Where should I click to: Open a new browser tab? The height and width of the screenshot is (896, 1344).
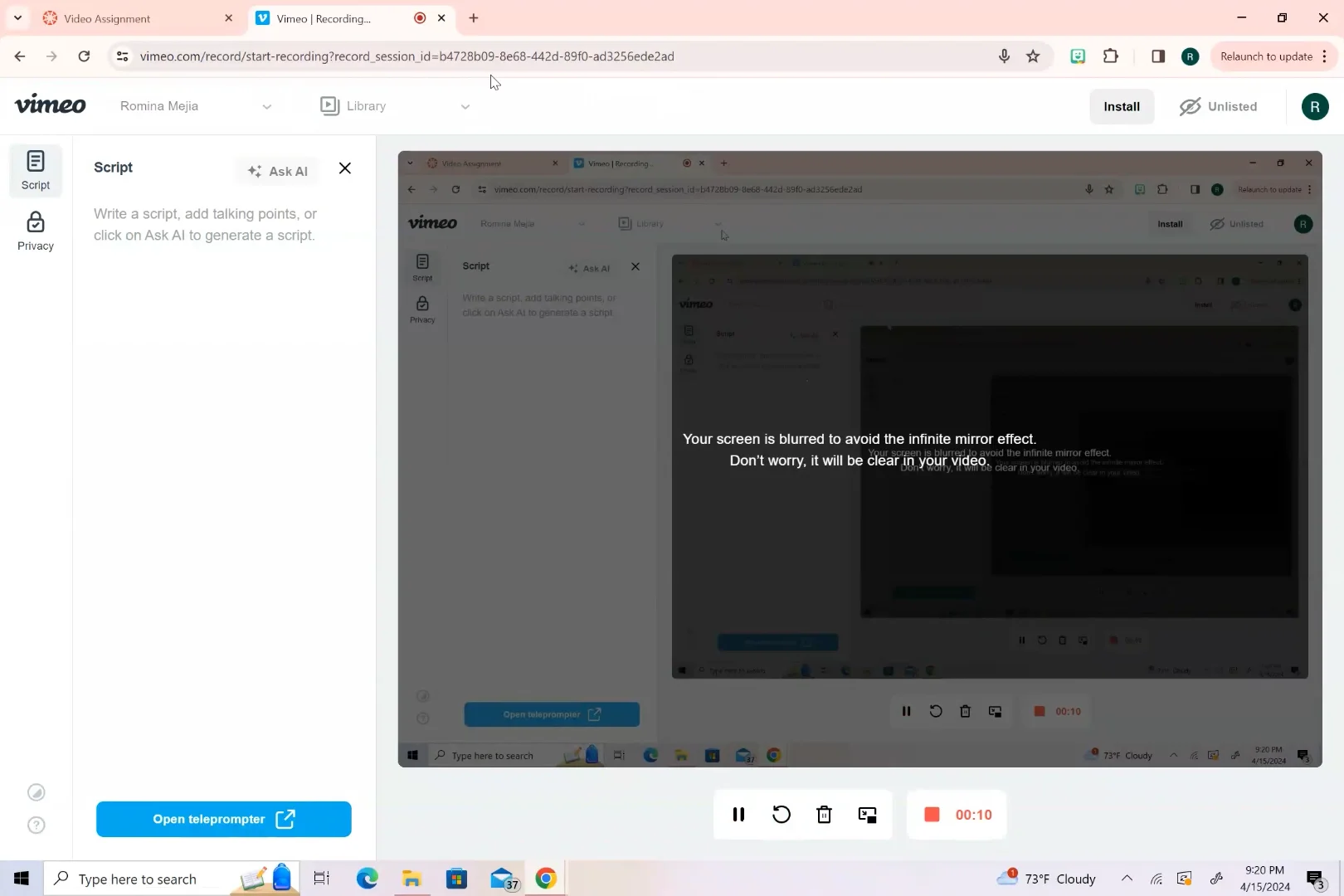pos(474,18)
